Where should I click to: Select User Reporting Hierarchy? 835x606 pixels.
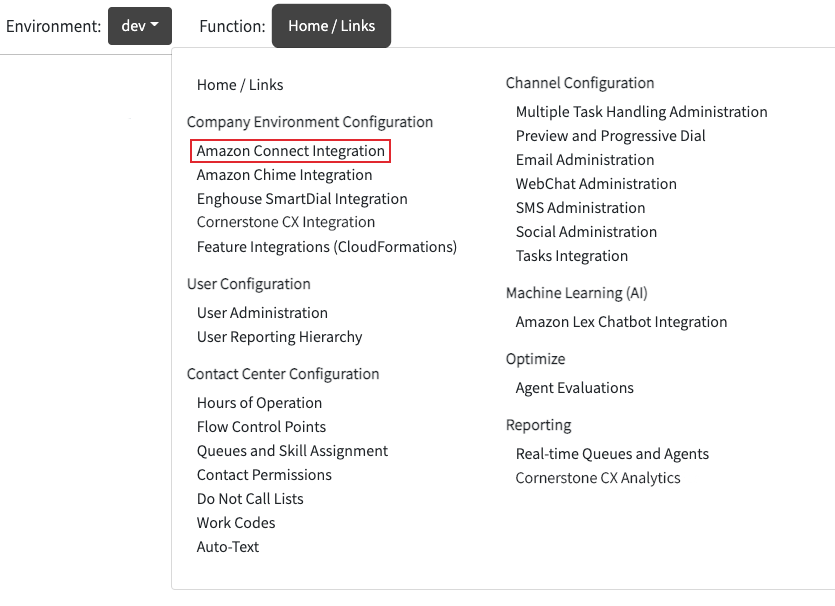[x=279, y=337]
